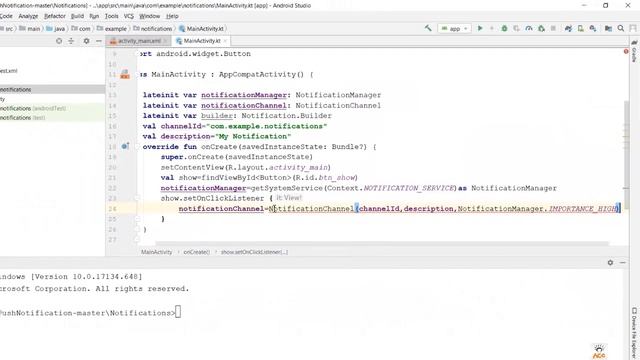Open the Tools menu
This screenshot has width=640, height=360.
[111, 16]
